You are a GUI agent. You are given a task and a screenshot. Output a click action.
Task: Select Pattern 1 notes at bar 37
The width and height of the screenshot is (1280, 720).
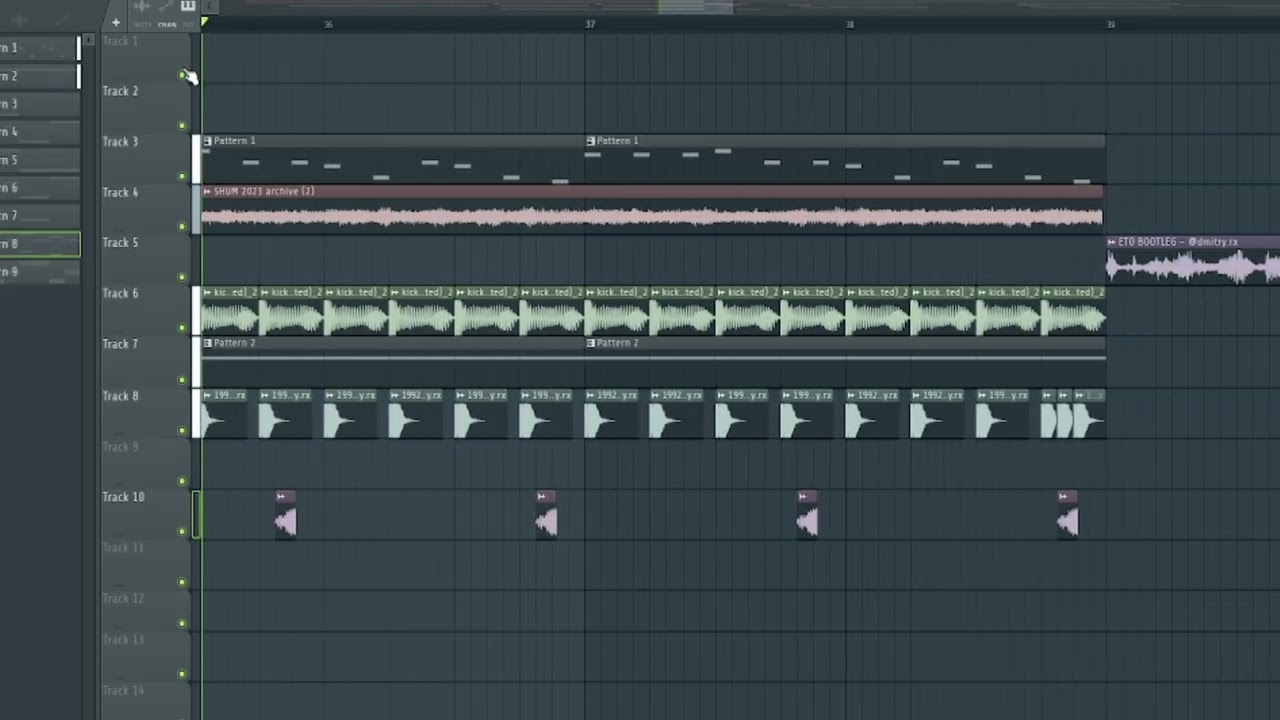pyautogui.click(x=845, y=165)
